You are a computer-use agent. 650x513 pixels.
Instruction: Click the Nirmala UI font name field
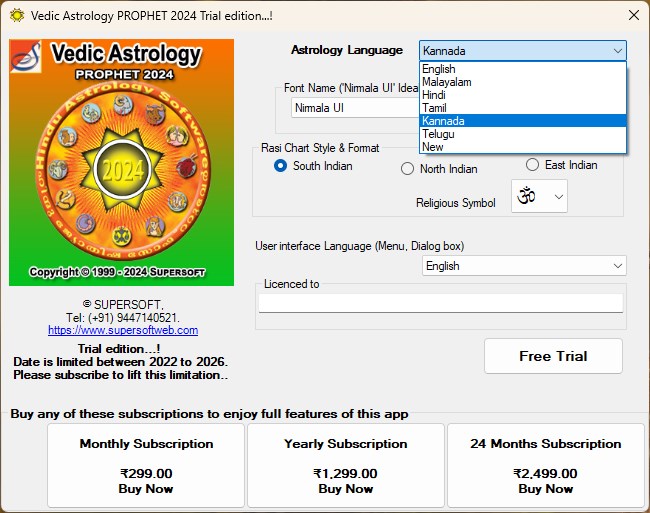click(355, 108)
